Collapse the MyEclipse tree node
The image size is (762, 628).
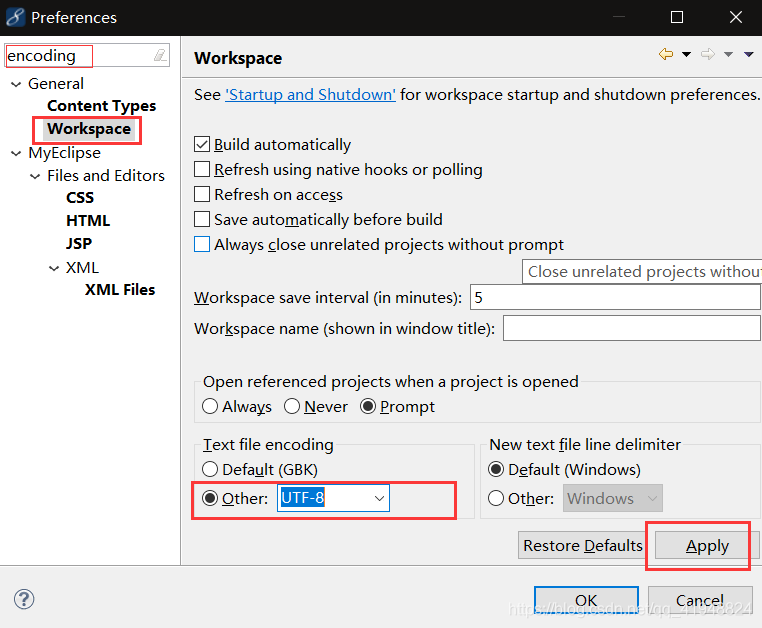pos(16,153)
